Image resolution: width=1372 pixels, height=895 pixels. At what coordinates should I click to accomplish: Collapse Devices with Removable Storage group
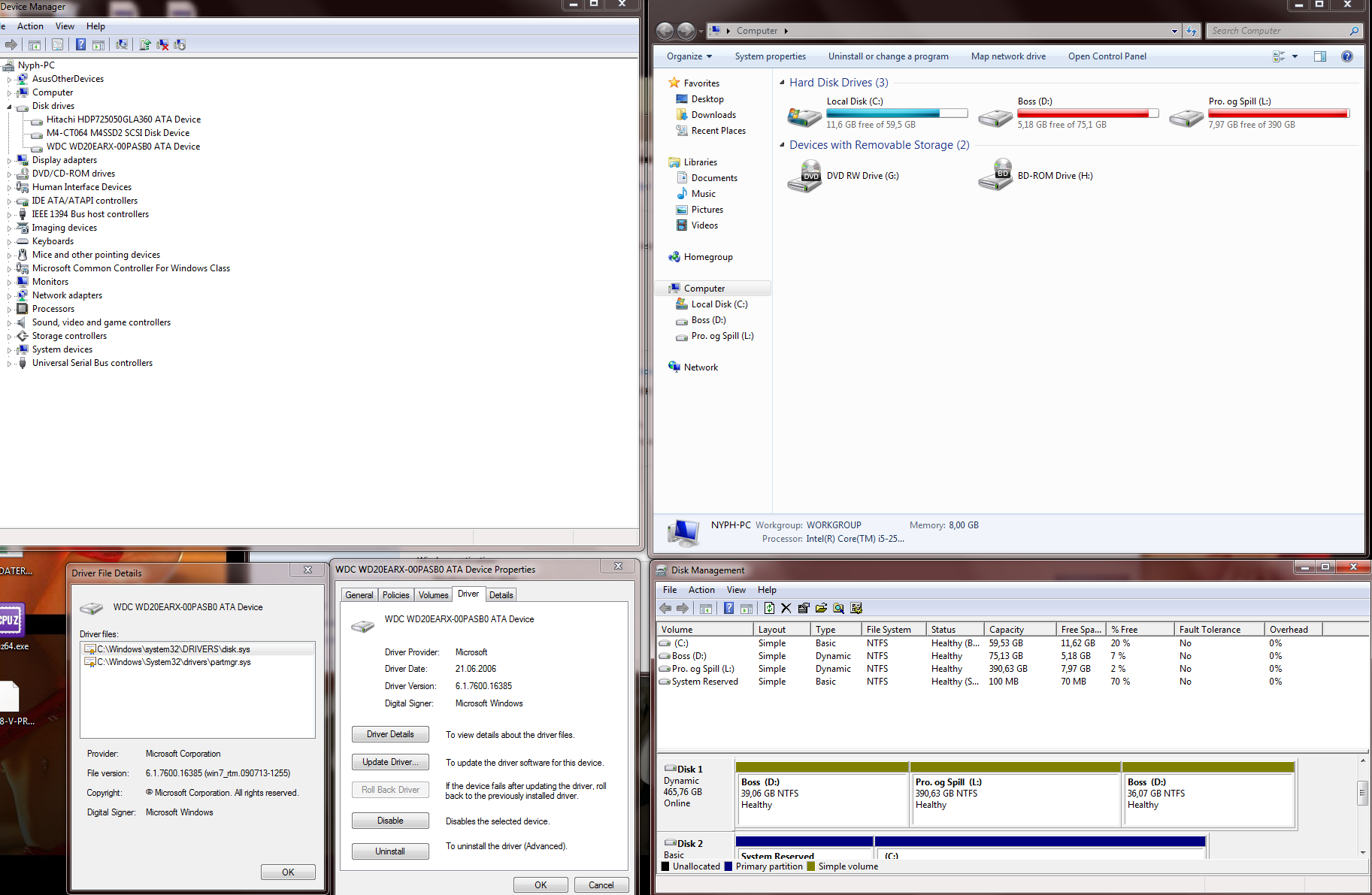782,145
